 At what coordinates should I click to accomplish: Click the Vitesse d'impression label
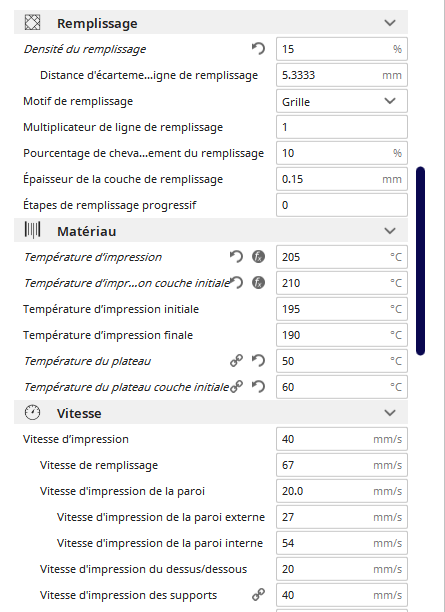coord(76,439)
